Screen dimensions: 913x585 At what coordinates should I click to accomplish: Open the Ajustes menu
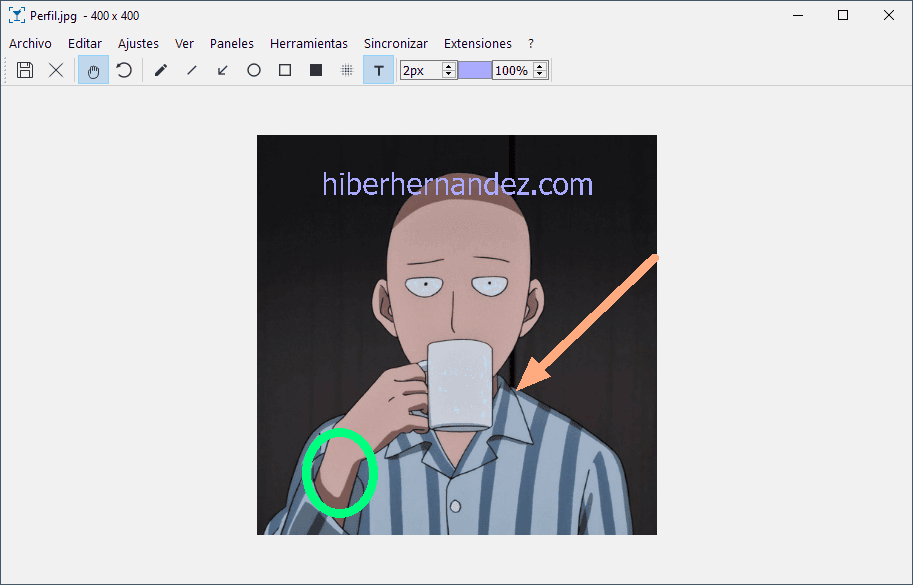pos(138,44)
